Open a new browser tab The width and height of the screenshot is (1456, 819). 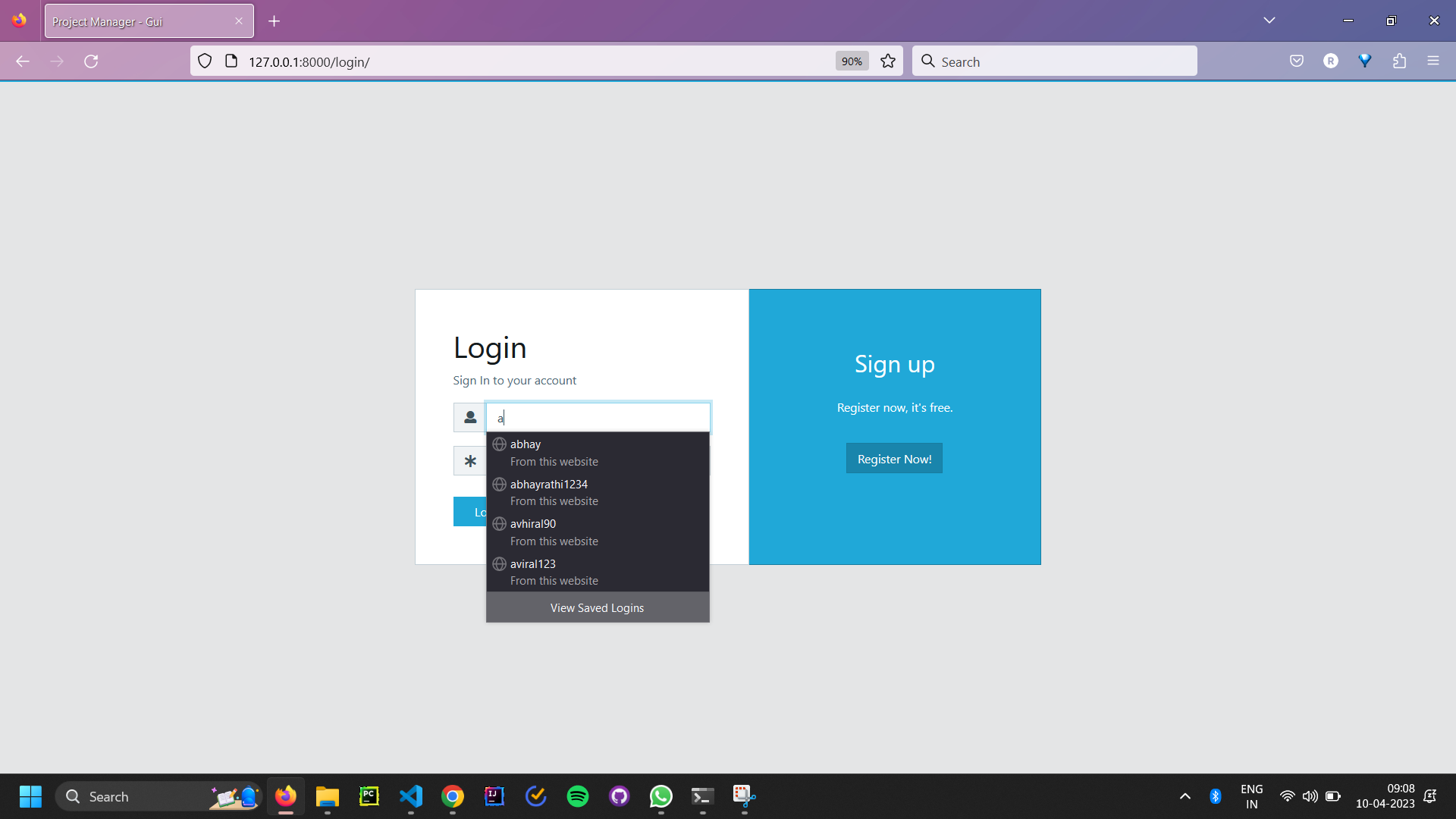tap(275, 20)
